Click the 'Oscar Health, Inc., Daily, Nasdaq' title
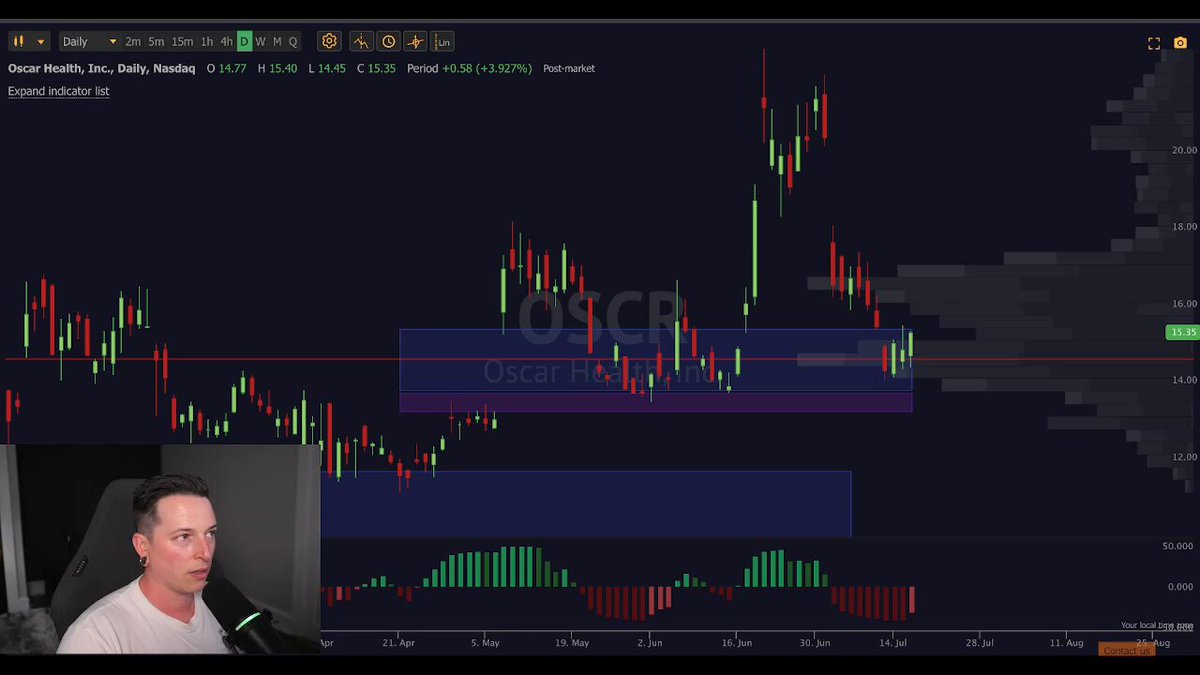This screenshot has height=675, width=1200. (102, 69)
